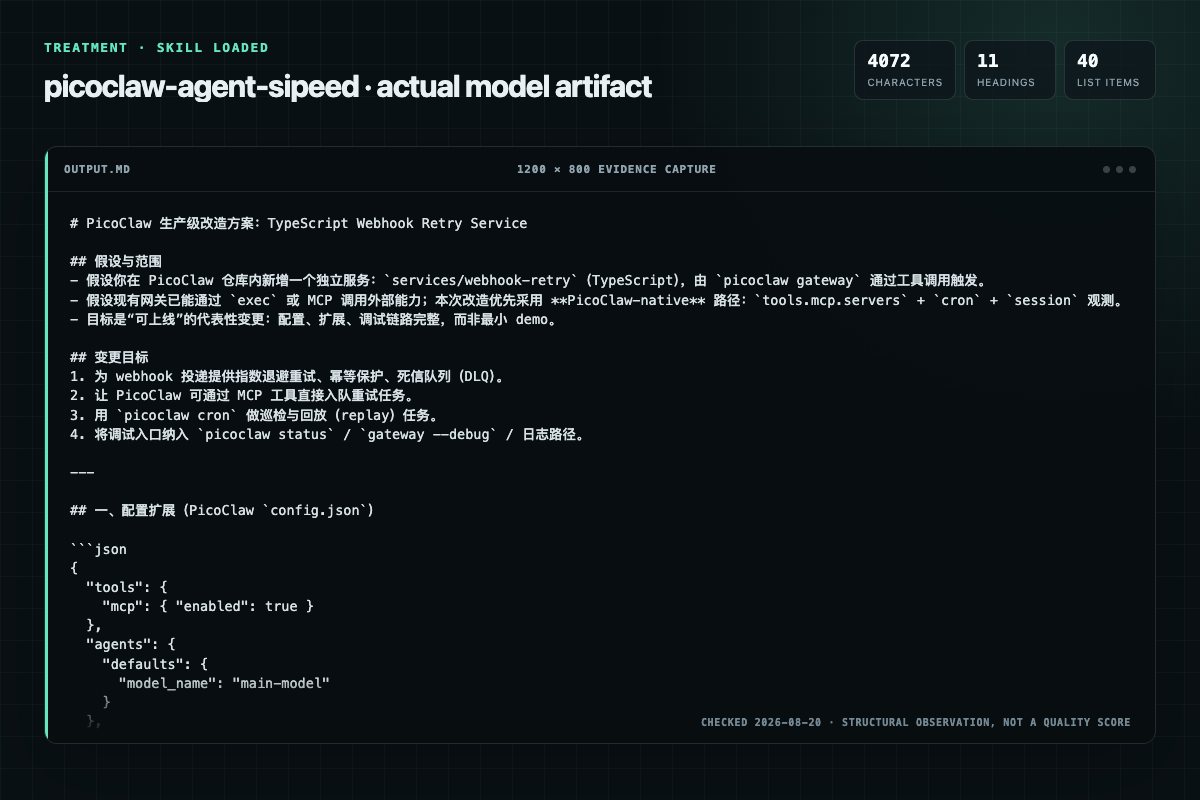Click the '1200 × 800 EVIDENCE CAPTURE' label
Screen dimensions: 1200x800
click(616, 169)
